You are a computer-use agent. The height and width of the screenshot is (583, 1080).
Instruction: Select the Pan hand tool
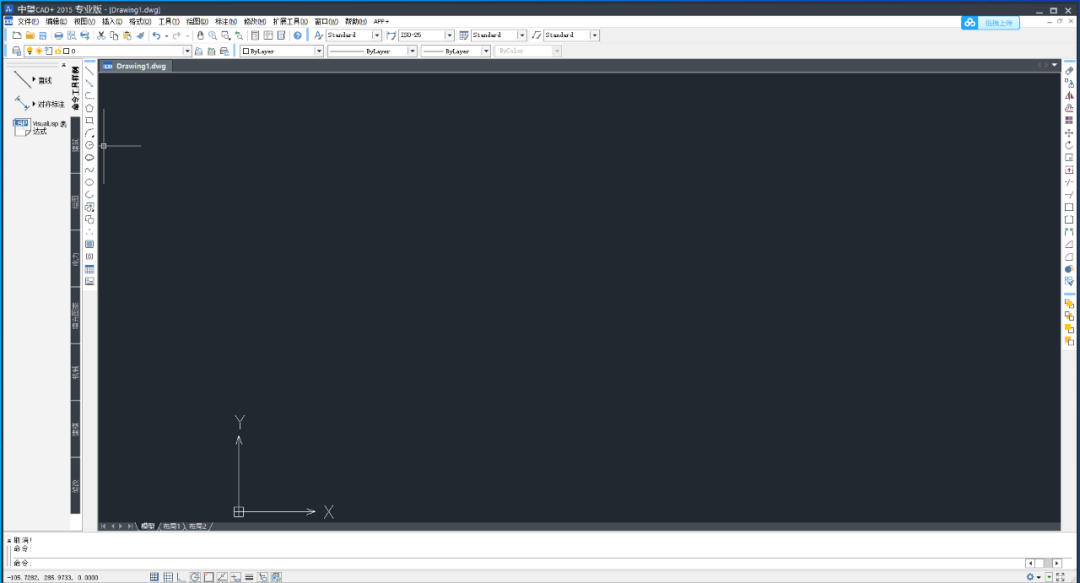[x=200, y=35]
